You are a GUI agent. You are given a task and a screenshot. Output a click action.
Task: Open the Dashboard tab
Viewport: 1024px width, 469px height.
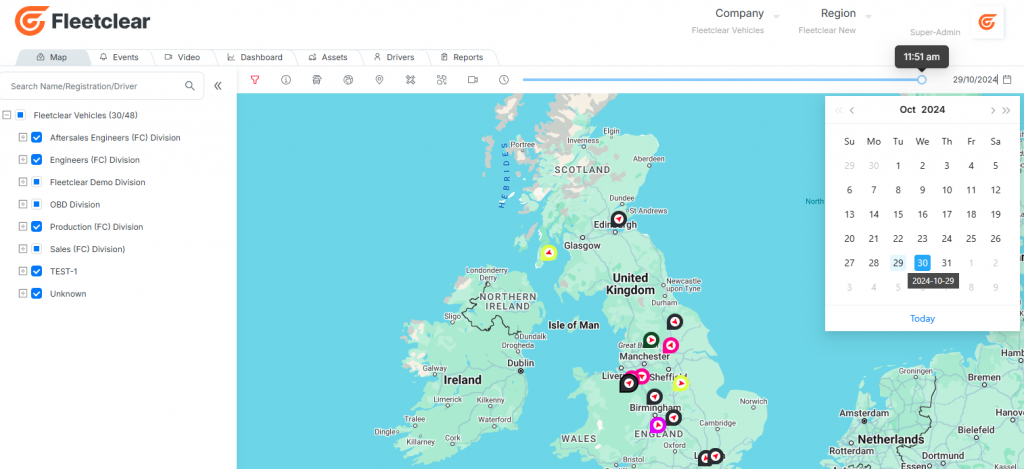[x=255, y=57]
